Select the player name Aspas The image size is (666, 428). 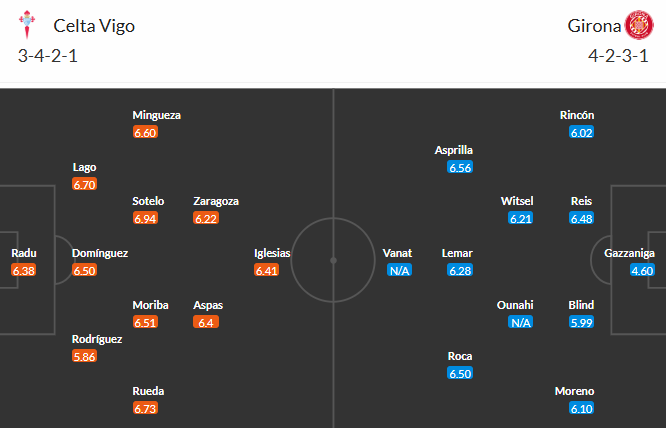(208, 304)
